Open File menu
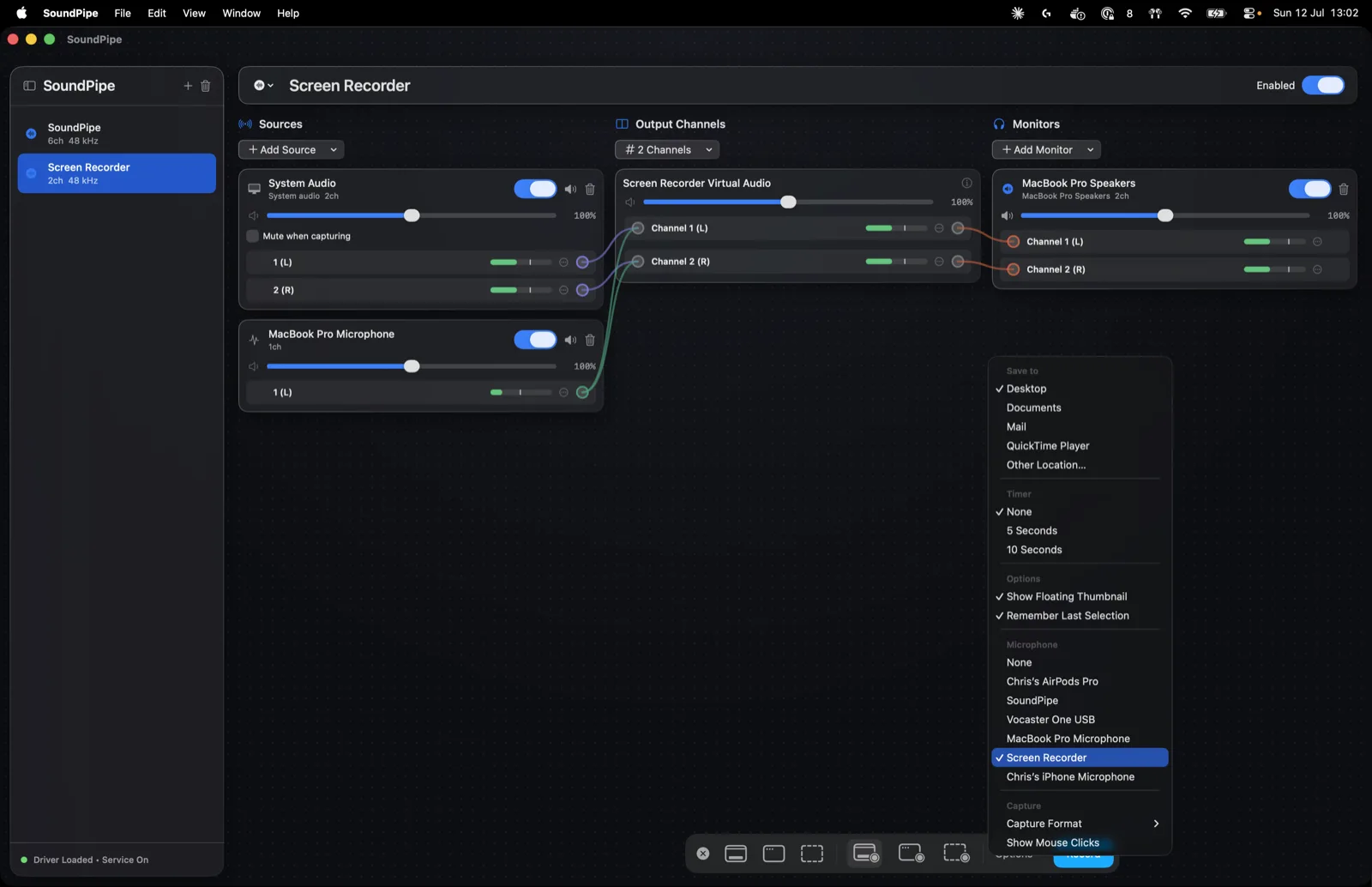This screenshot has width=1372, height=887. [123, 13]
